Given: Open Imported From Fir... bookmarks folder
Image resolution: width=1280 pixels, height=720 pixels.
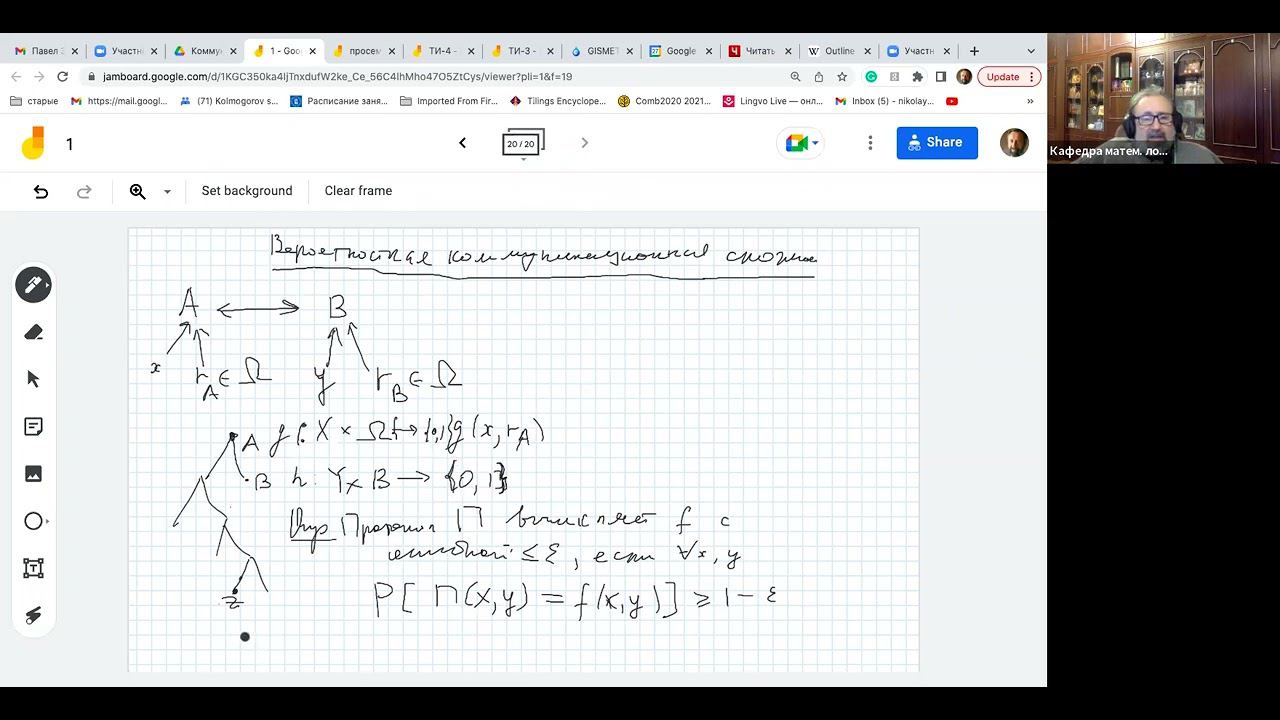Looking at the screenshot, I should [x=449, y=101].
